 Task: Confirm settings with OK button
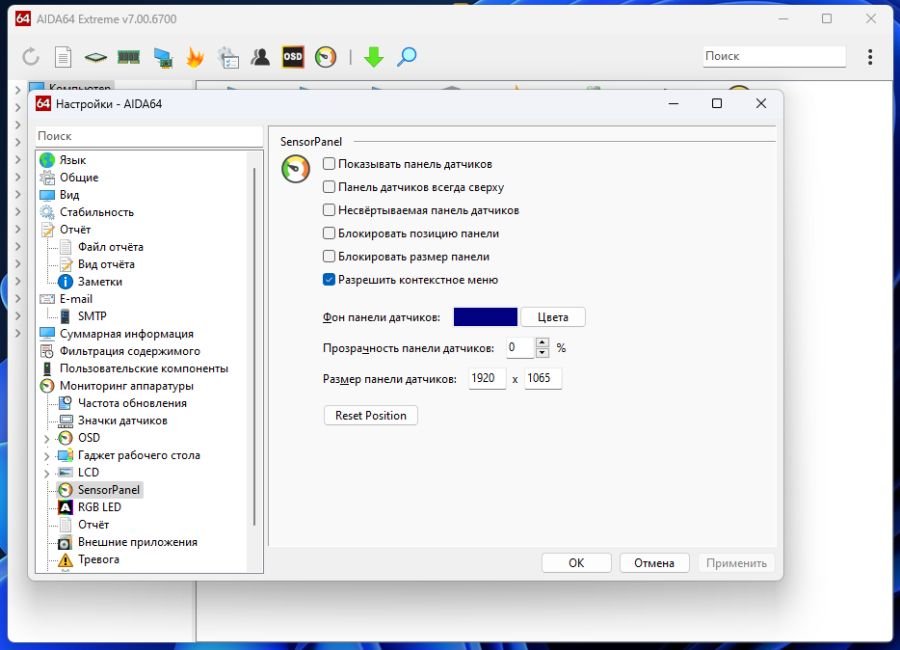tap(576, 563)
